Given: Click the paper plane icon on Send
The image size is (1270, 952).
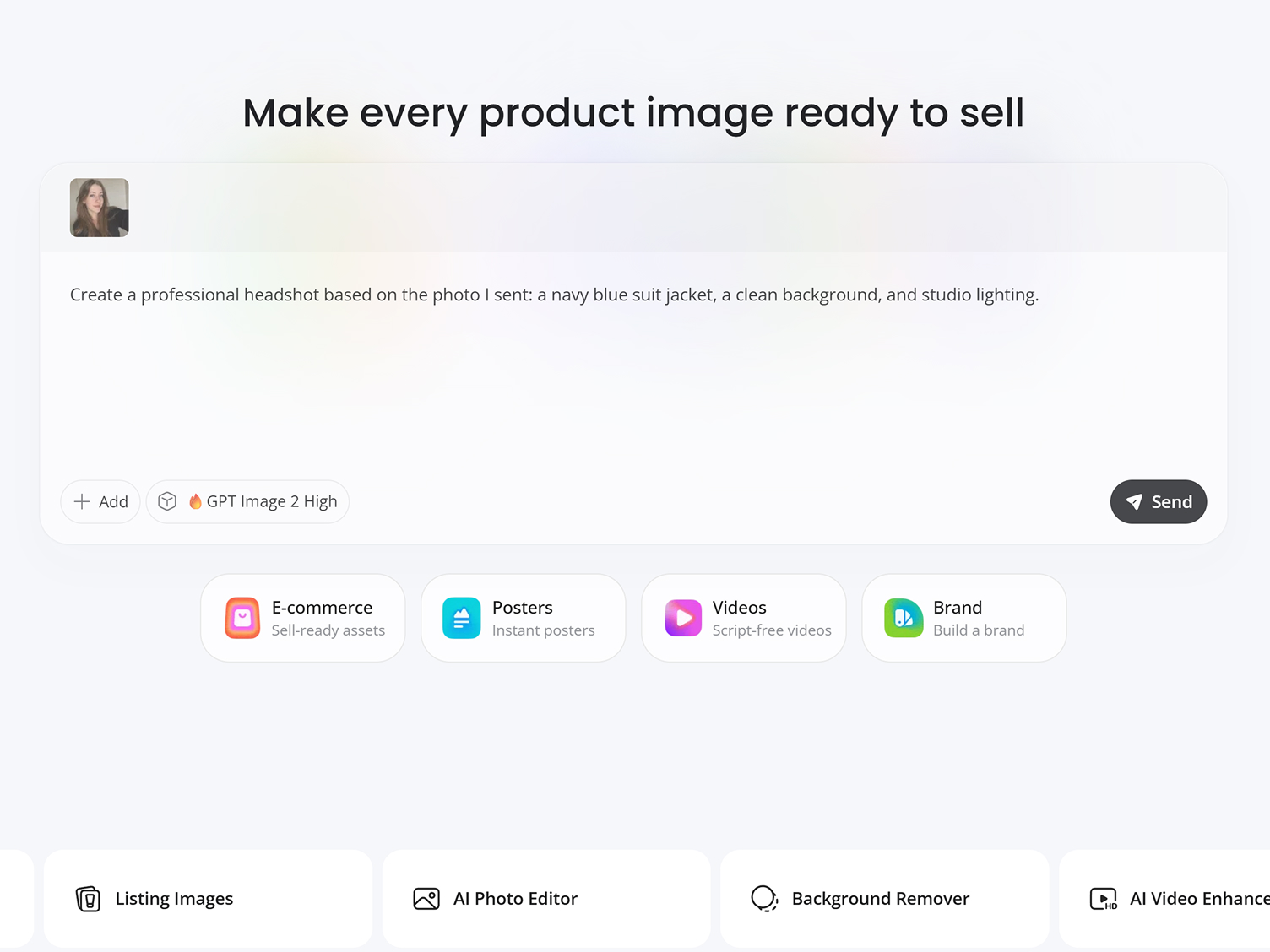Looking at the screenshot, I should pyautogui.click(x=1134, y=501).
